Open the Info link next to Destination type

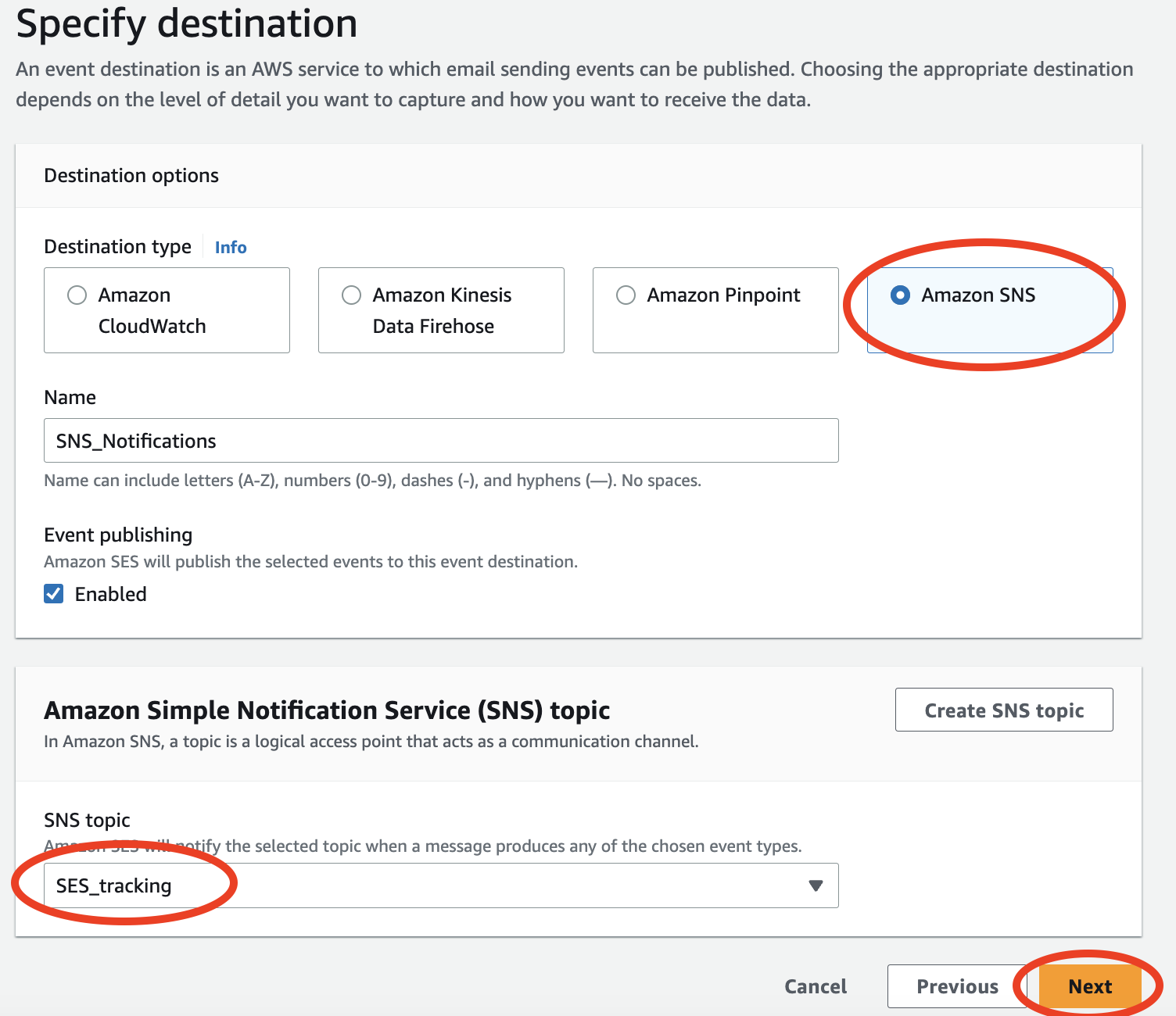pos(230,247)
